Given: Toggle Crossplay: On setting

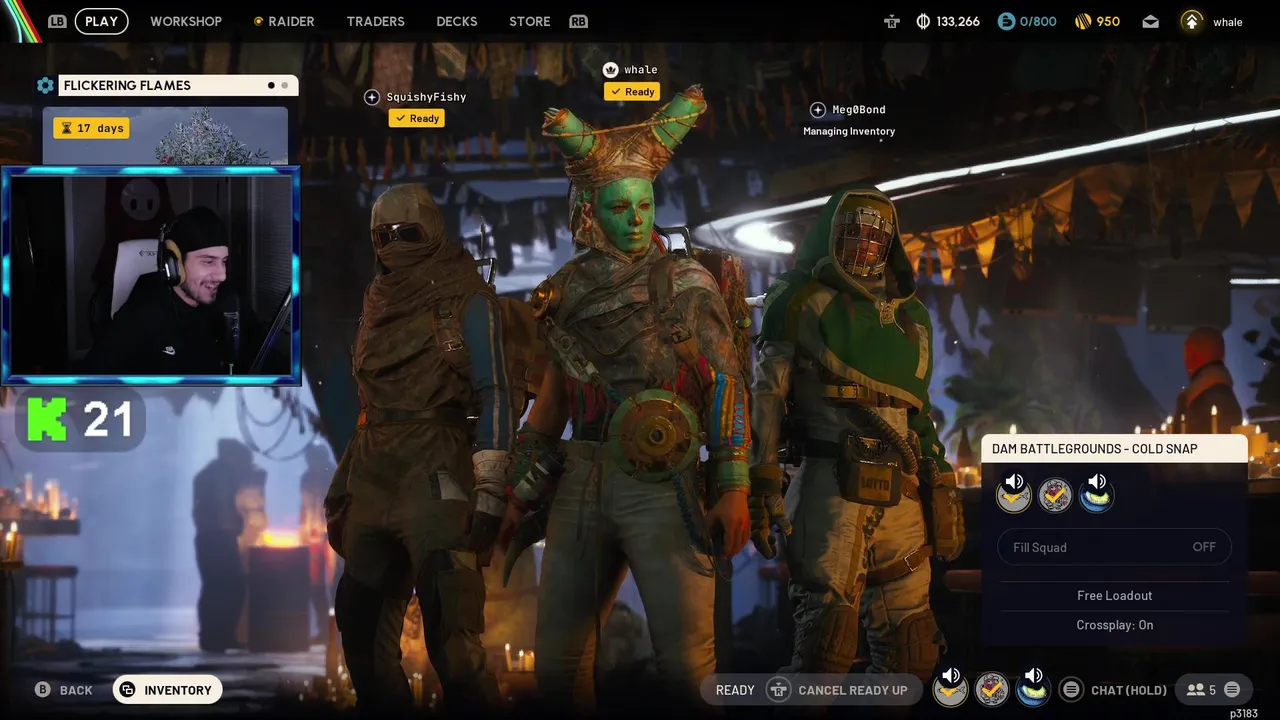Looking at the screenshot, I should pyautogui.click(x=1114, y=625).
